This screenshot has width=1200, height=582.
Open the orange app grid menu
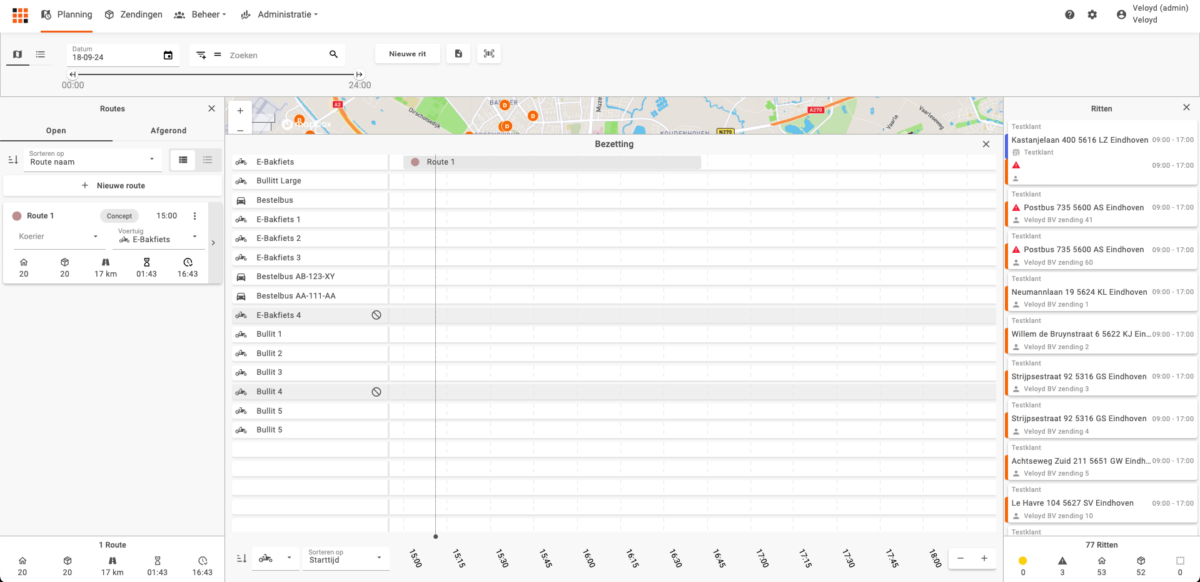(x=20, y=15)
